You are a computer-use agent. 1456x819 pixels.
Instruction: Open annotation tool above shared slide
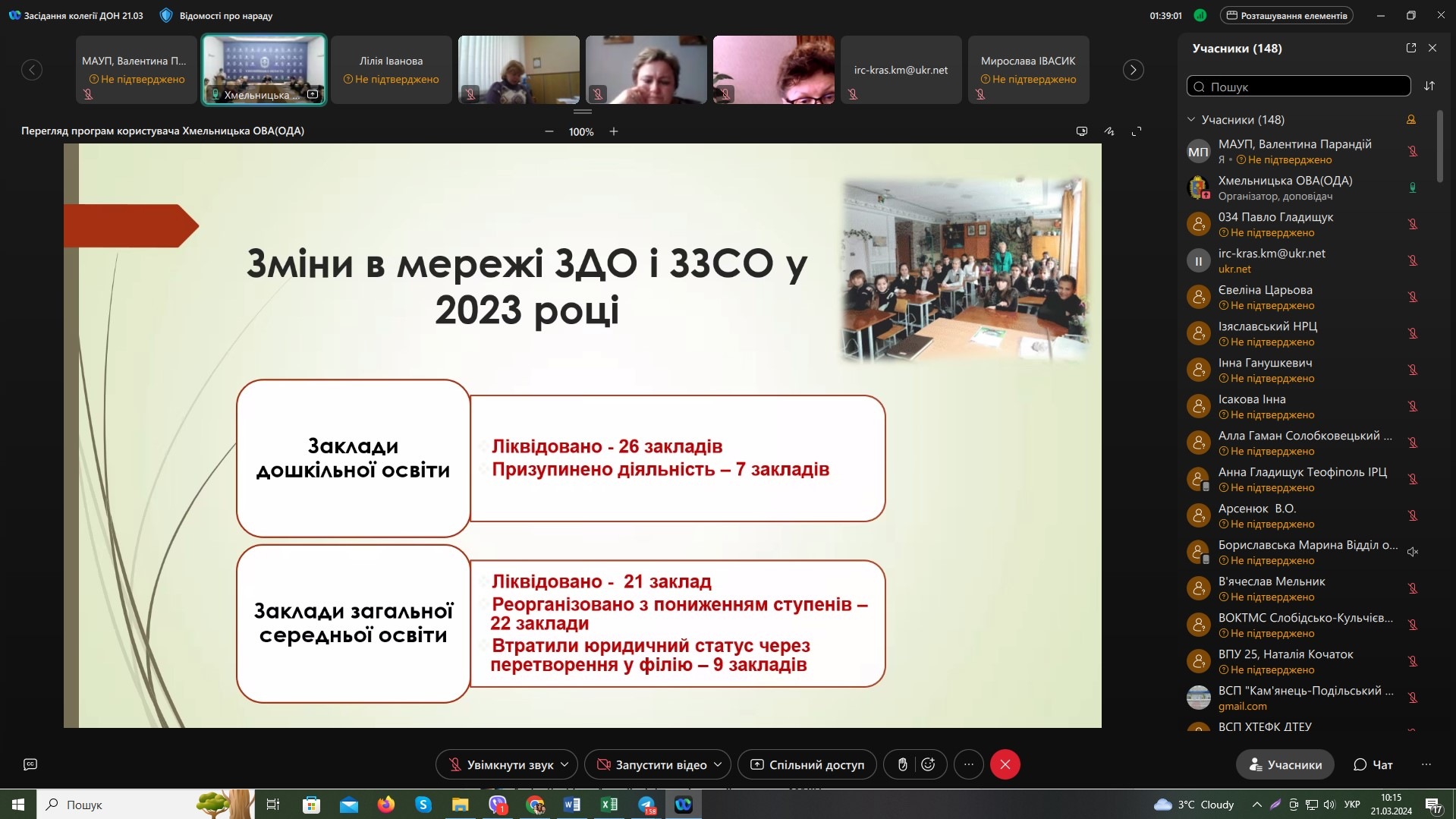[x=1109, y=131]
